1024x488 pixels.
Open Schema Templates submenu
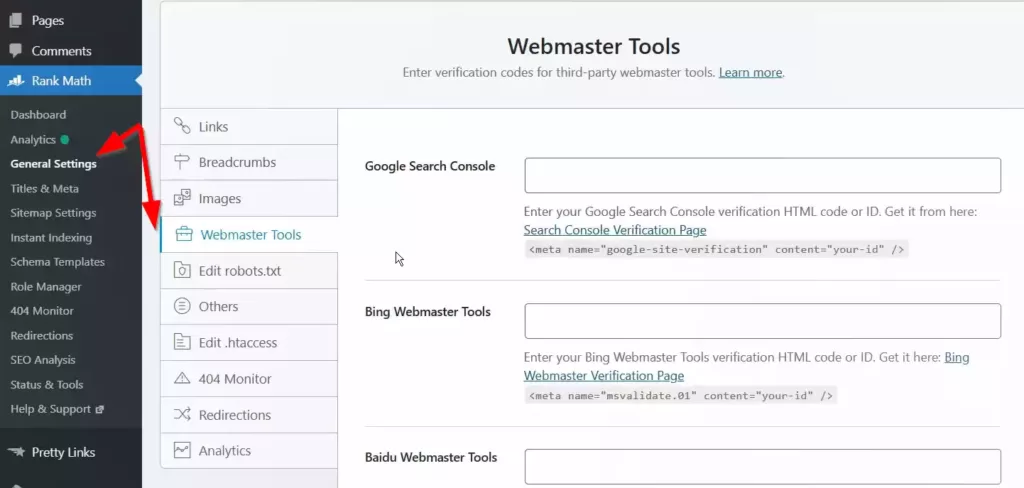tap(57, 262)
